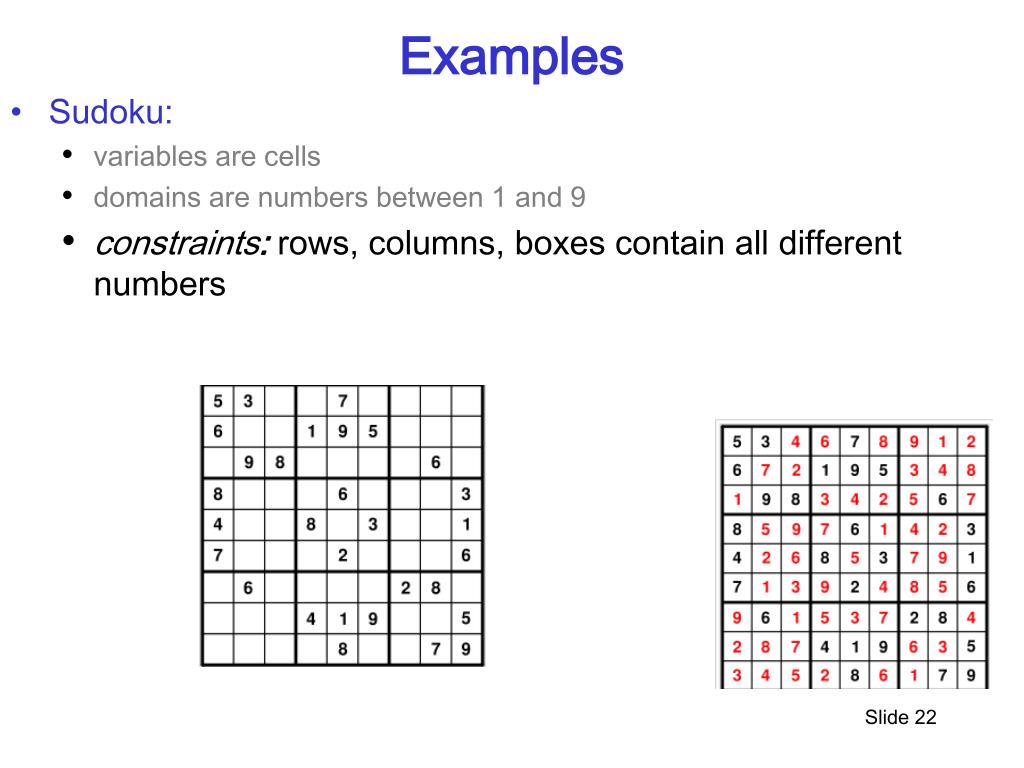The width and height of the screenshot is (1024, 768).
Task: Click the Examples slide title
Action: click(511, 57)
